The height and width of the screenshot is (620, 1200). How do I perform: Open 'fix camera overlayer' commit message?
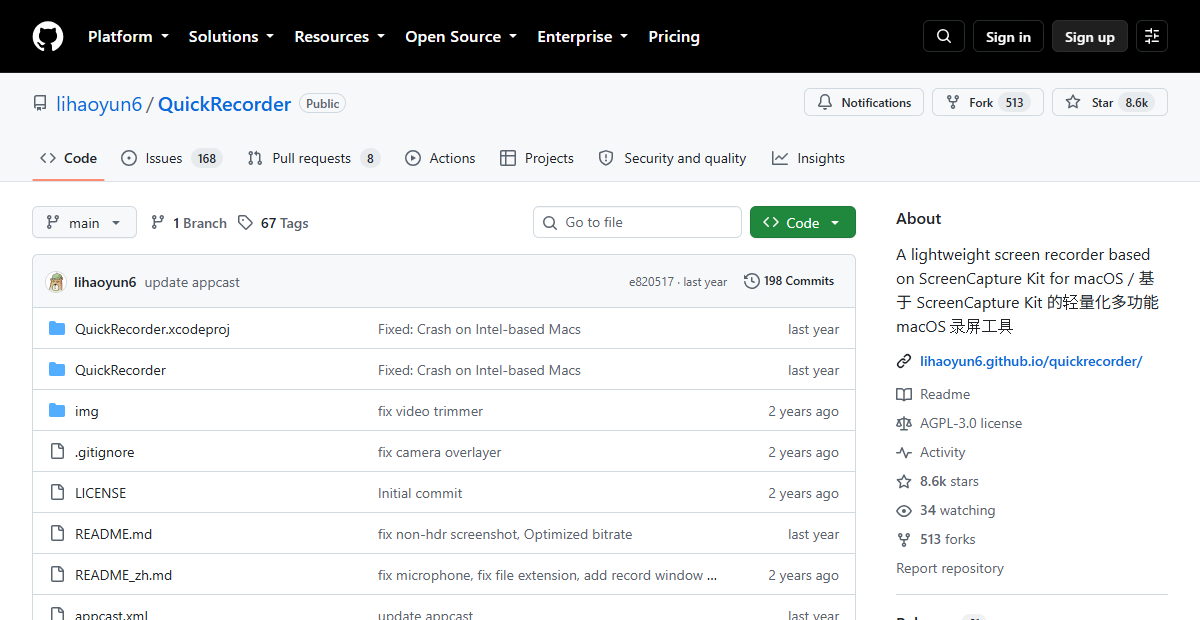pos(440,452)
